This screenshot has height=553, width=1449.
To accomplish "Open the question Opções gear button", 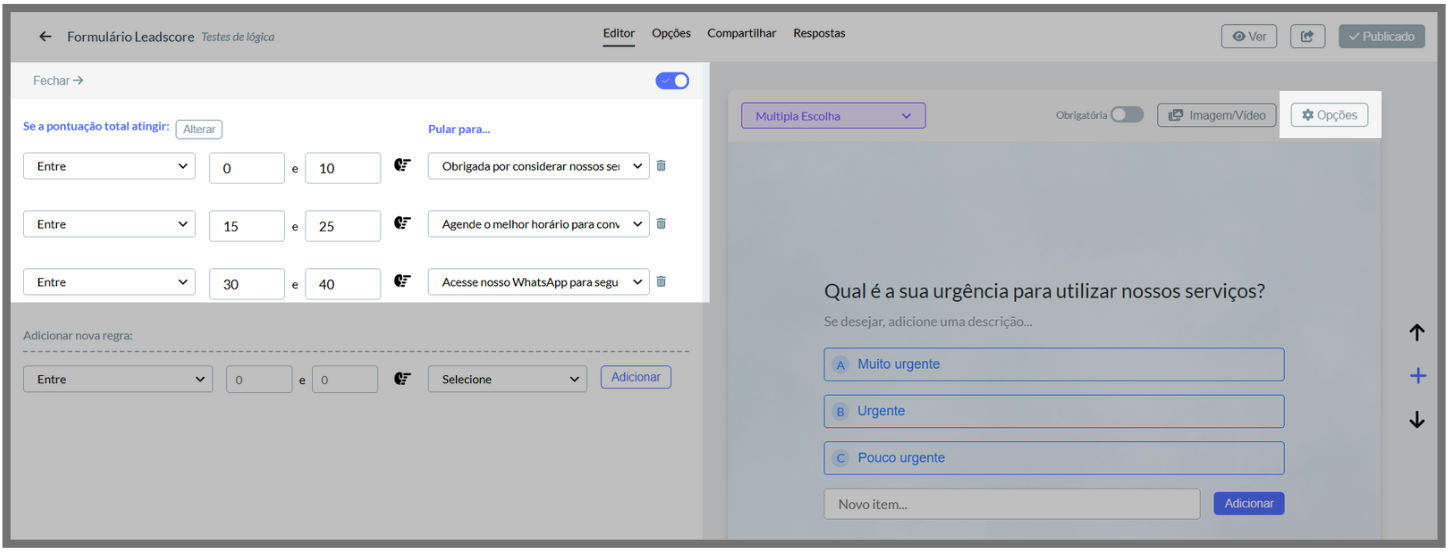I will point(1329,115).
